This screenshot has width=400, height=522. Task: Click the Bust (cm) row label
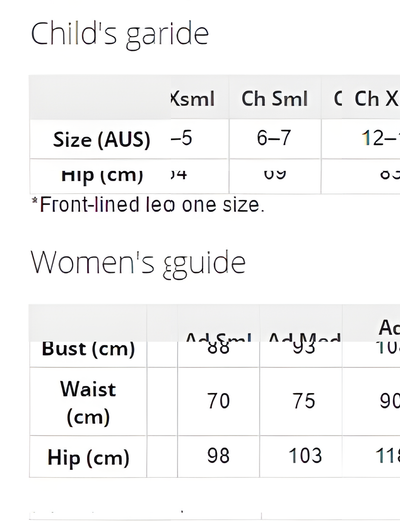(88, 349)
